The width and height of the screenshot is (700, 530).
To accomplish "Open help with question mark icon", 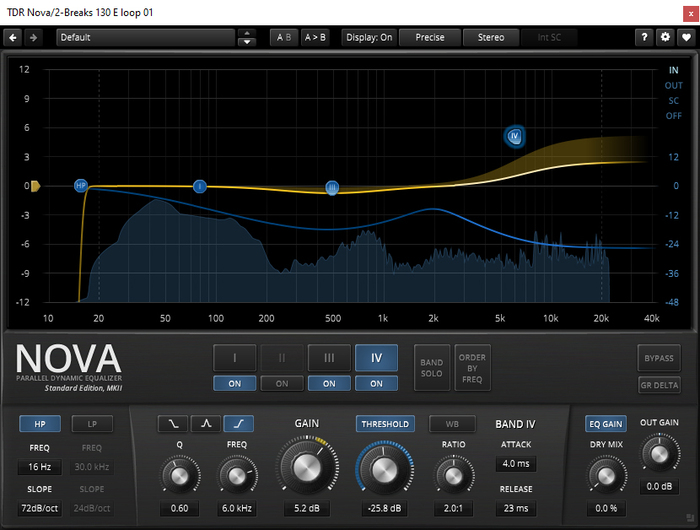I will tap(645, 37).
